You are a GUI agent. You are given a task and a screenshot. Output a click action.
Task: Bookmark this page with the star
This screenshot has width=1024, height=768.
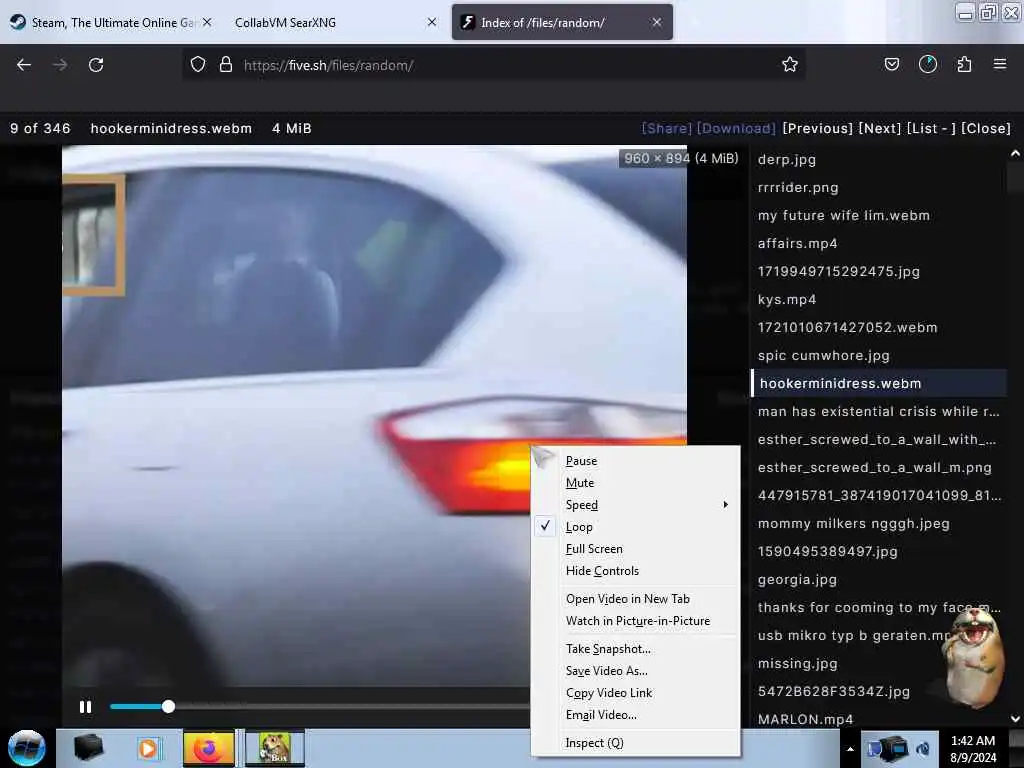click(x=790, y=64)
